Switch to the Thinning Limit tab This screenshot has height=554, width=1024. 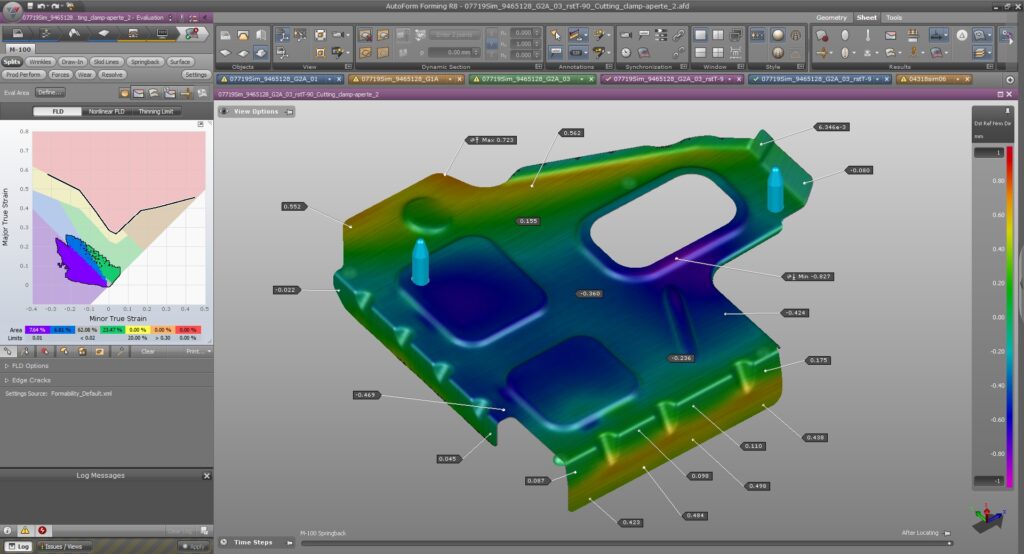(x=155, y=112)
